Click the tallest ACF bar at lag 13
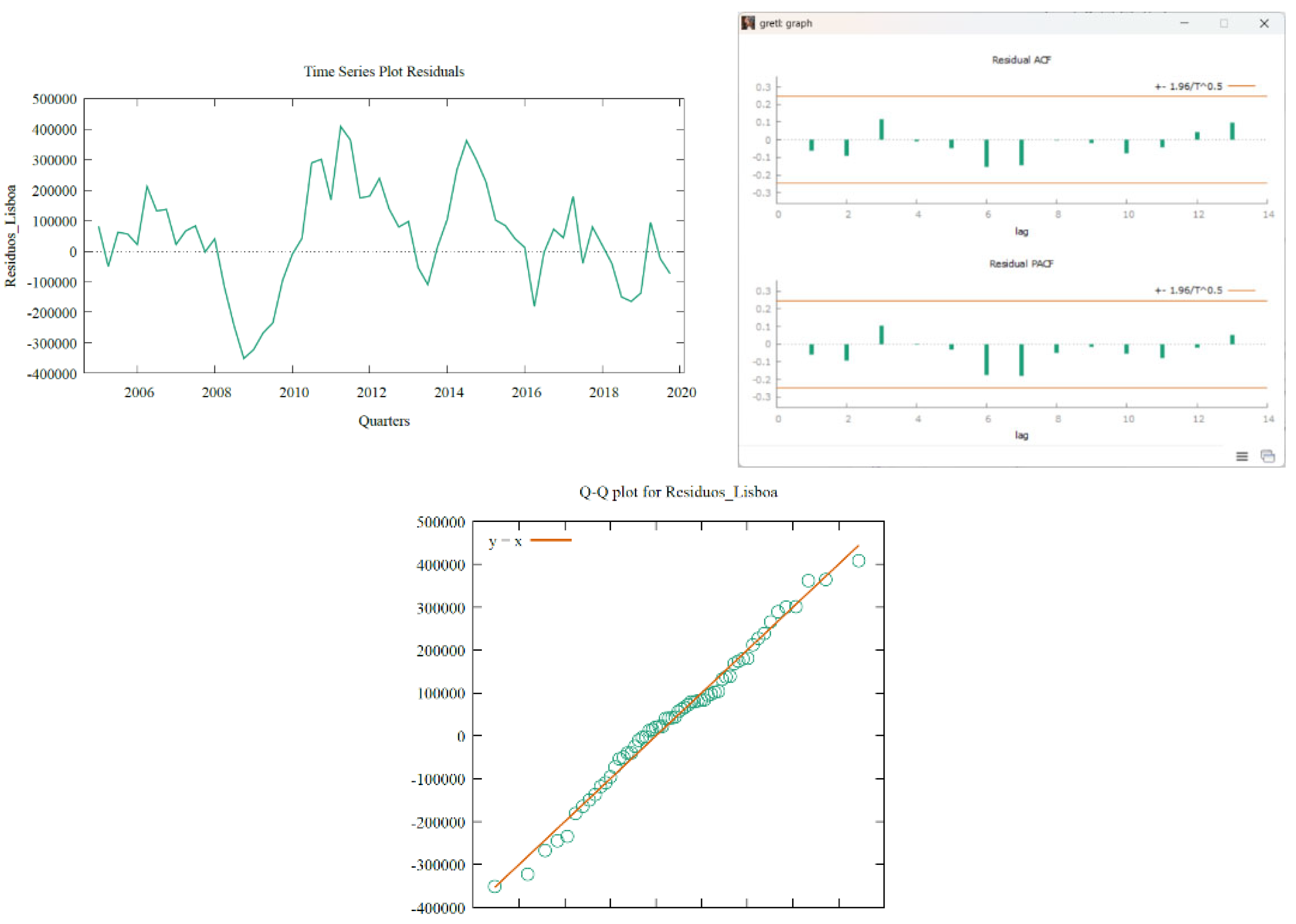Screen dimensions: 1296x924 point(1232,131)
